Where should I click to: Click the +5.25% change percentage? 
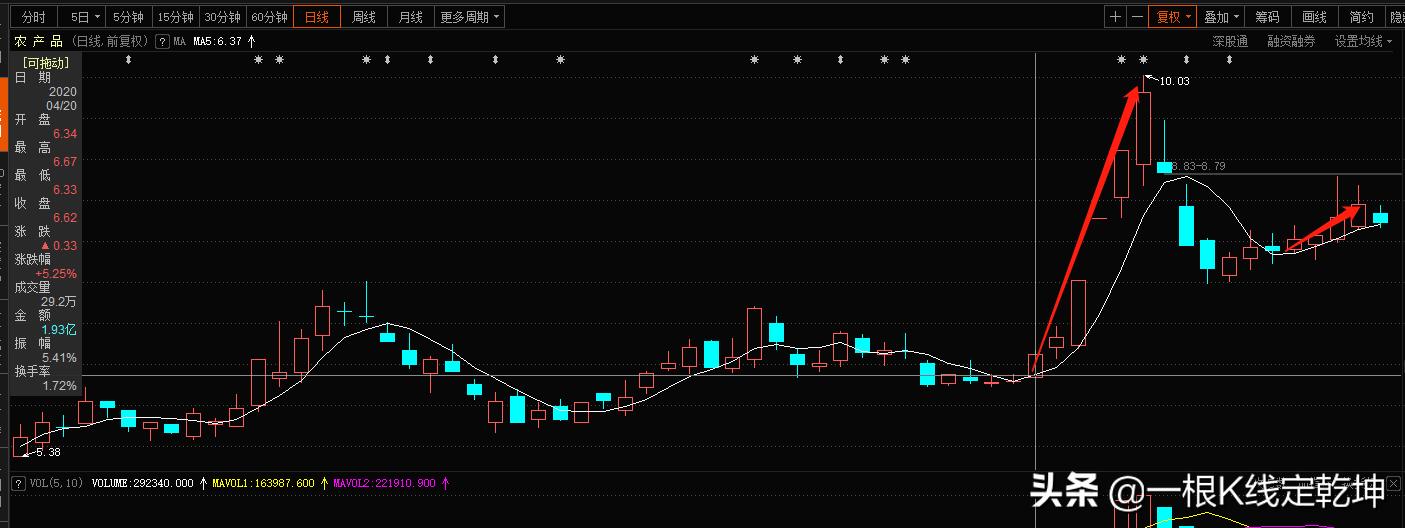(56, 273)
